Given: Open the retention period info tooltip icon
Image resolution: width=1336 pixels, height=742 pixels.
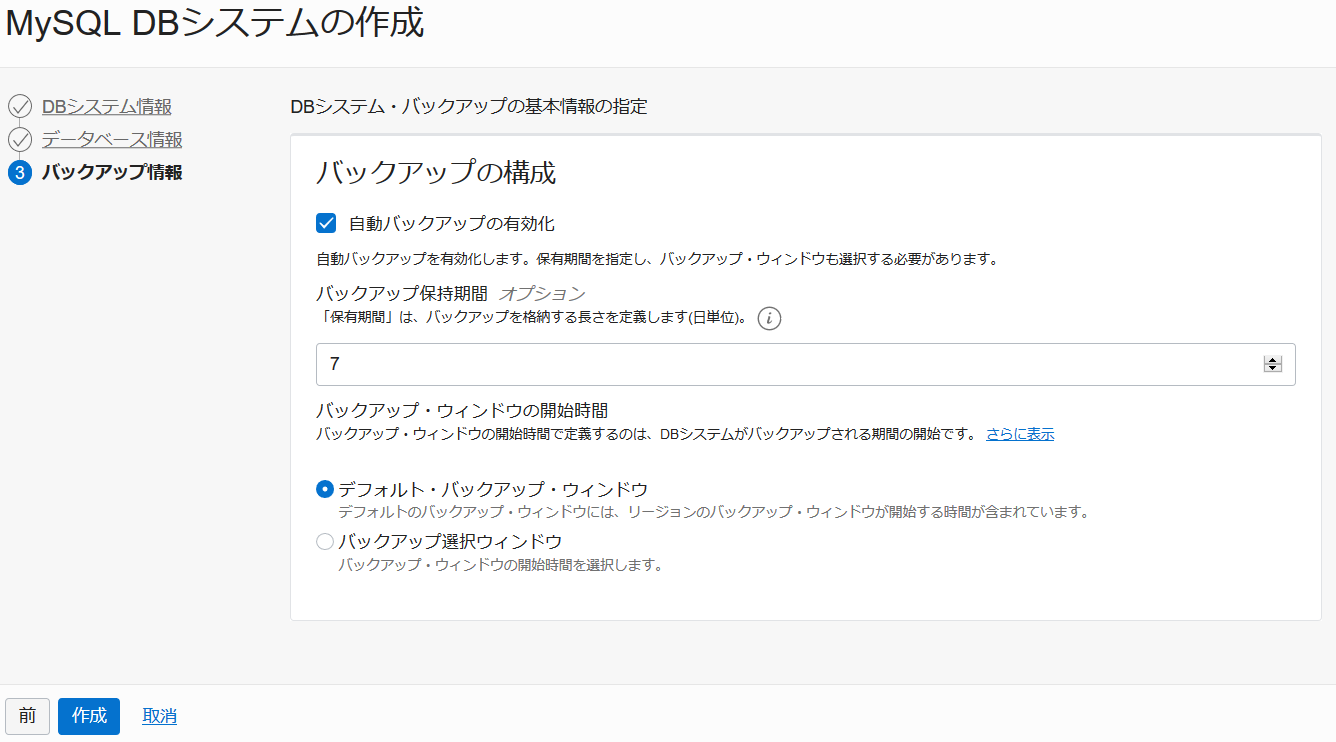Looking at the screenshot, I should point(769,318).
